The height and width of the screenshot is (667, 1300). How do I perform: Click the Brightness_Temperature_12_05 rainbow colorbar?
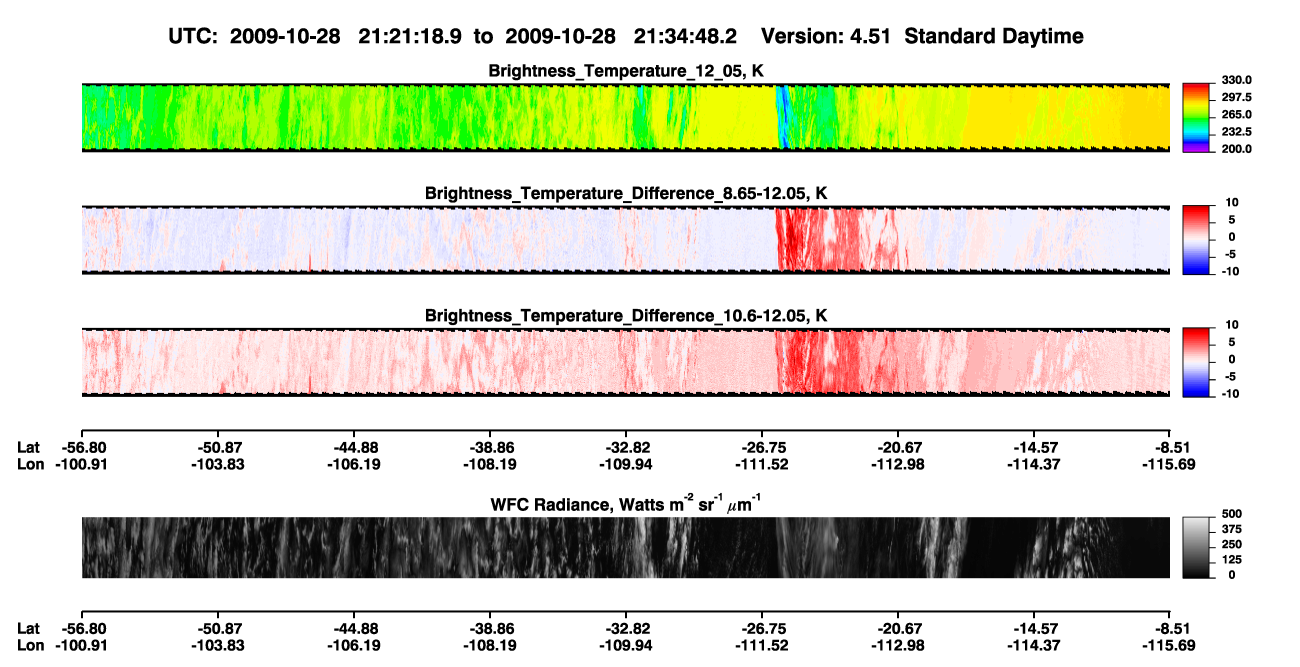1196,118
